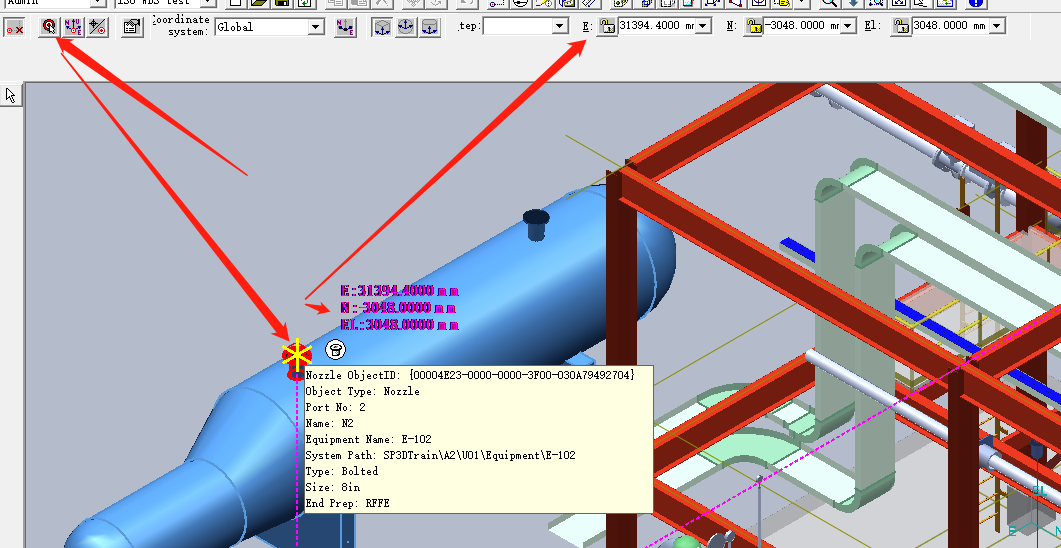Viewport: 1061px width, 548px height.
Task: Toggle the El coordinate lock
Action: click(x=901, y=26)
